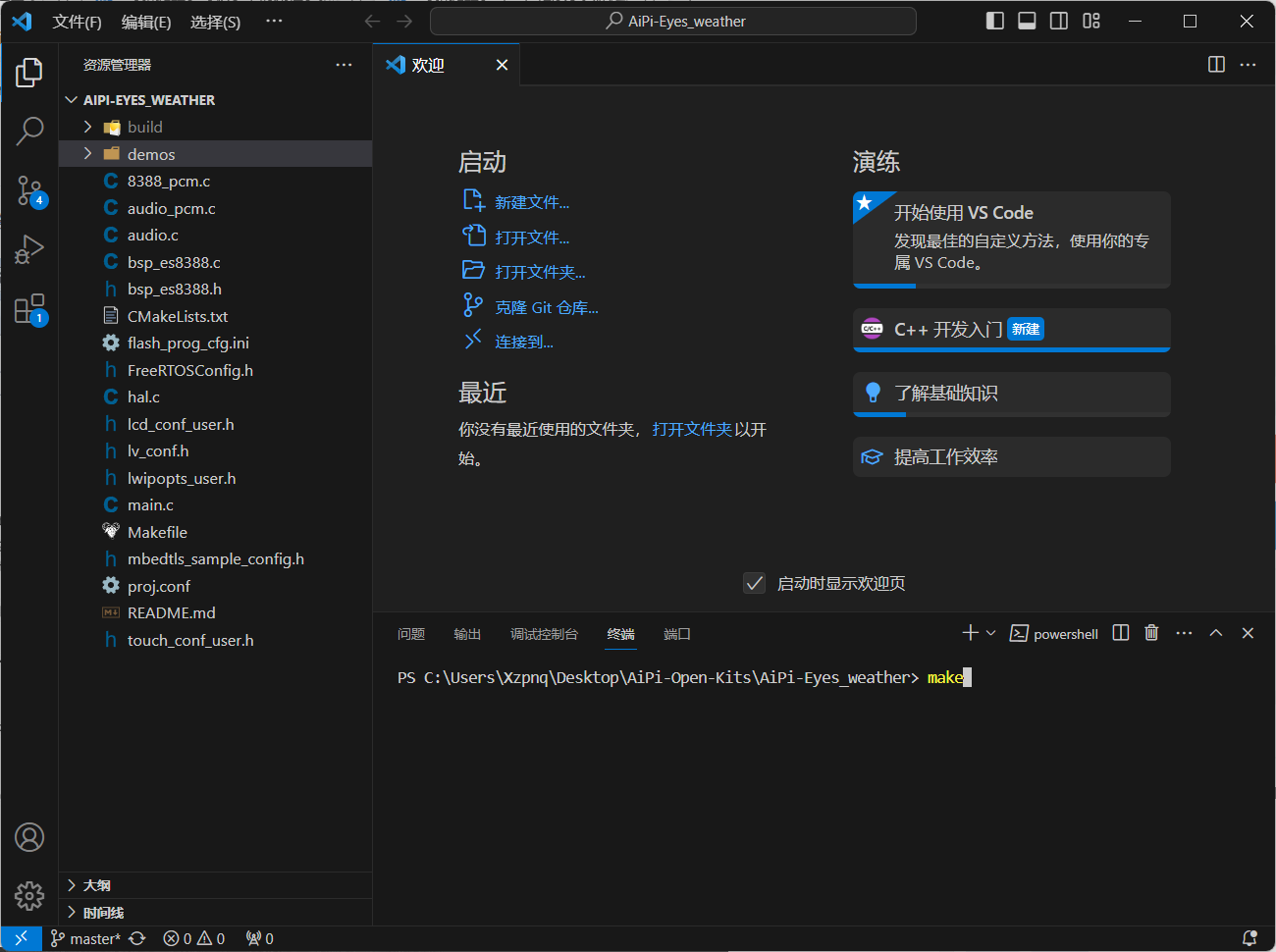Click the Open Folder link under Start
The height and width of the screenshot is (952, 1276).
540,272
